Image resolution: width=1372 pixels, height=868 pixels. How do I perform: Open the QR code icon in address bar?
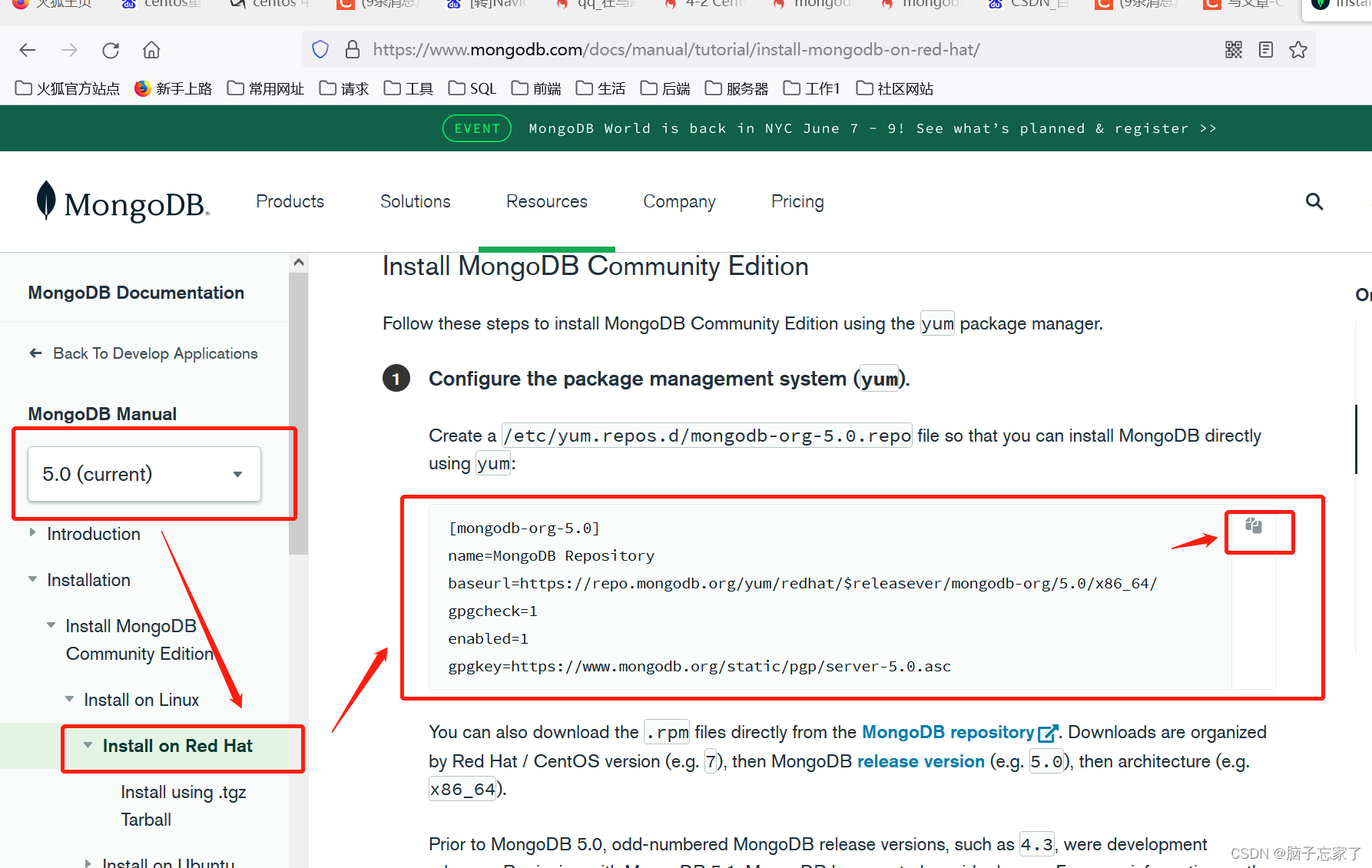pos(1234,49)
